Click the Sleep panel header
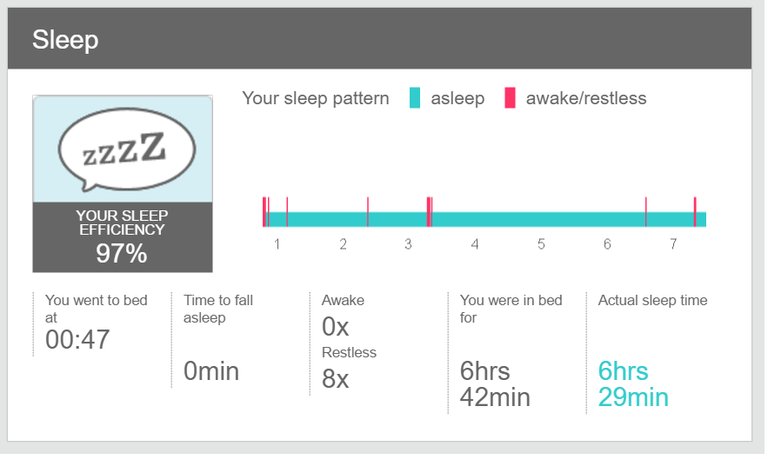The image size is (768, 459). (379, 40)
